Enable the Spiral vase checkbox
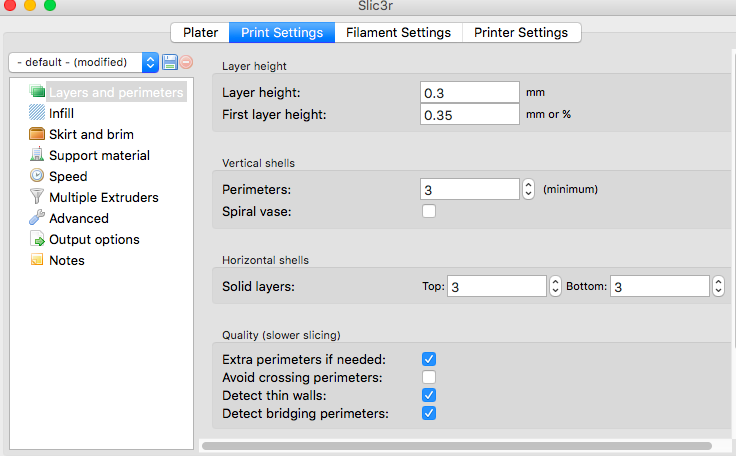The height and width of the screenshot is (456, 736). coord(429,211)
